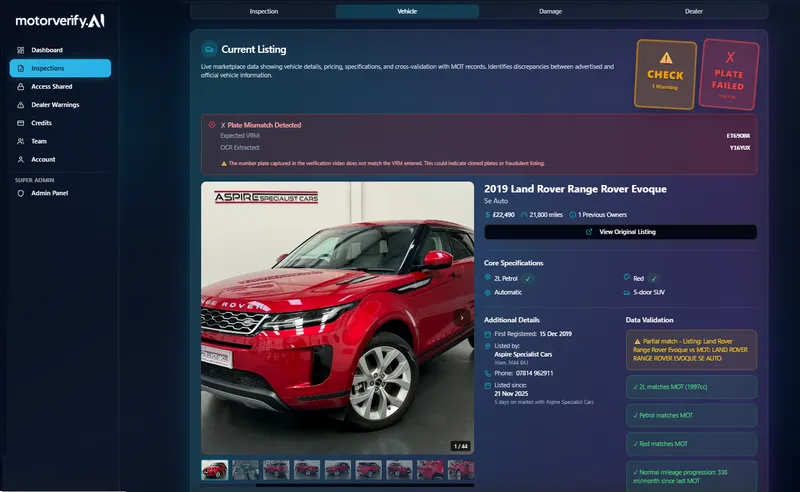Open the Dealer tab
The width and height of the screenshot is (800, 492).
(694, 11)
